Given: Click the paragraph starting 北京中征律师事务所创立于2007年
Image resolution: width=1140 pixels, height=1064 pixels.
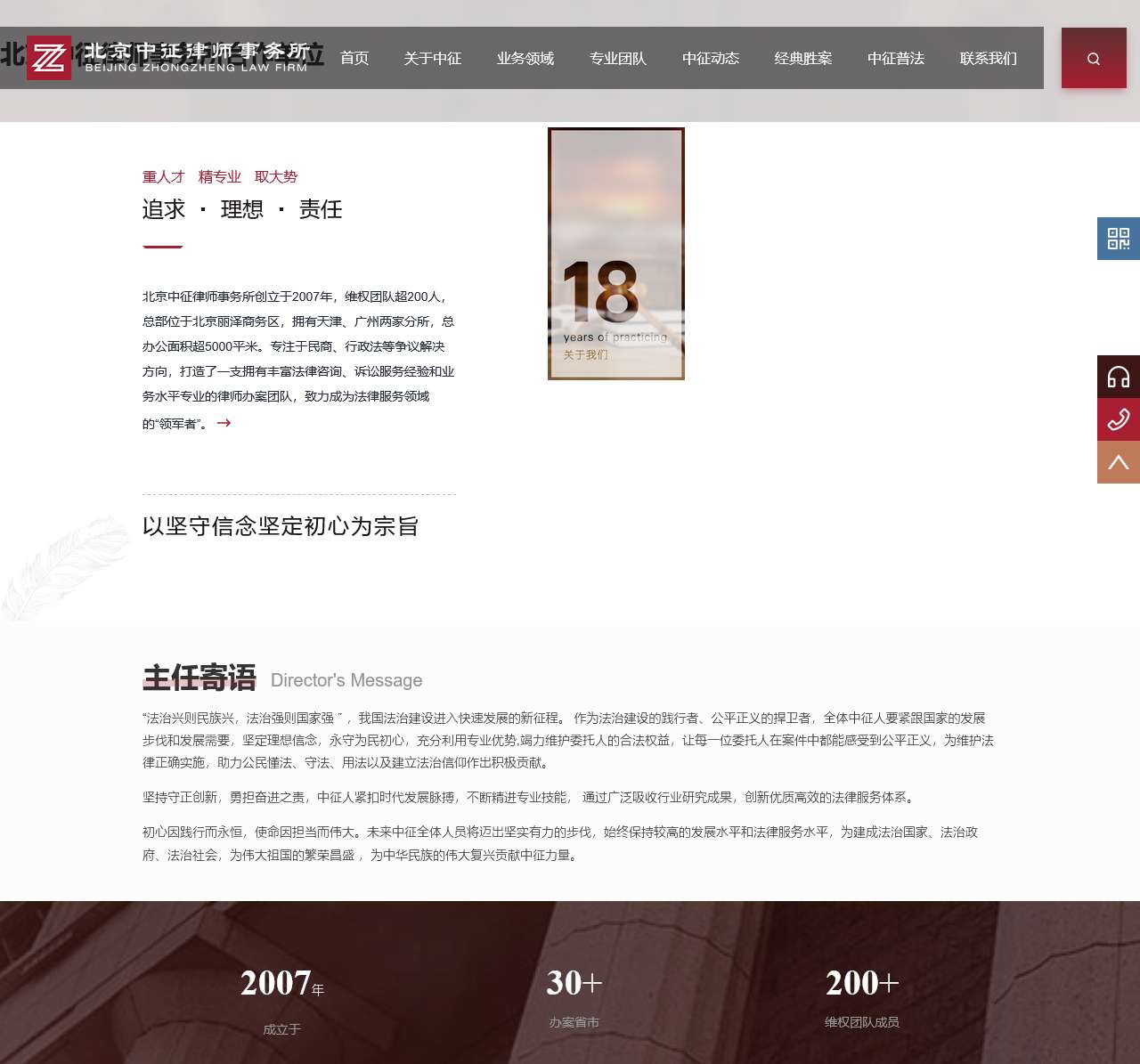Looking at the screenshot, I should pos(299,360).
